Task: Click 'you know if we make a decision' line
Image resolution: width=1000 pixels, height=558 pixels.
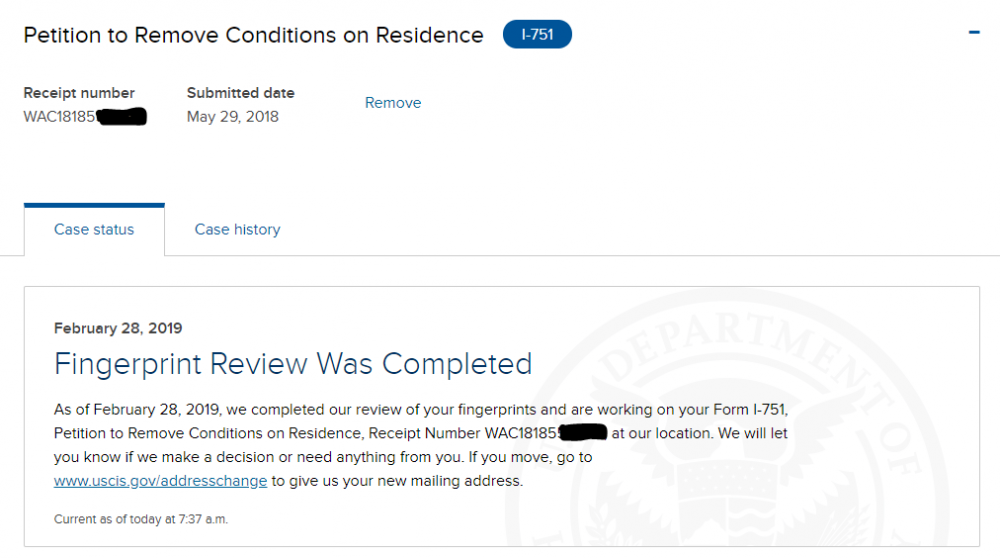Action: pos(323,457)
